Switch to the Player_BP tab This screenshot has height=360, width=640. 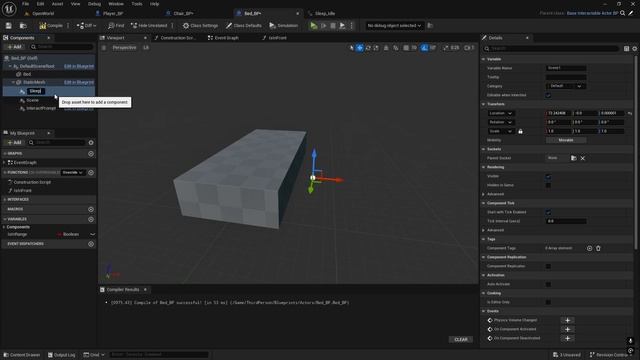[113, 13]
